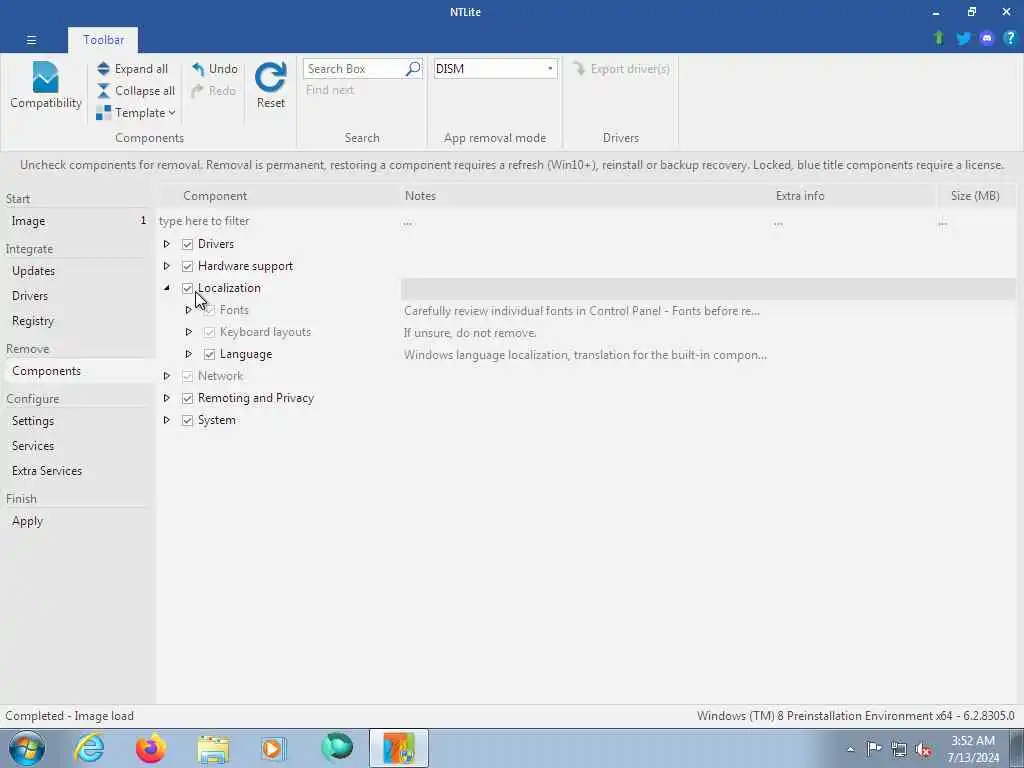This screenshot has width=1024, height=768.
Task: Expand the Network node
Action: coord(167,376)
